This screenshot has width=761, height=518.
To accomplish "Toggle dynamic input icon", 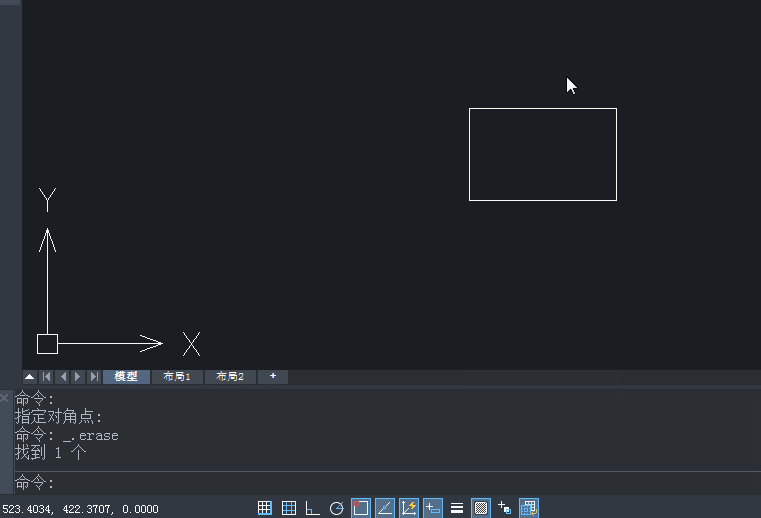I will pos(432,508).
